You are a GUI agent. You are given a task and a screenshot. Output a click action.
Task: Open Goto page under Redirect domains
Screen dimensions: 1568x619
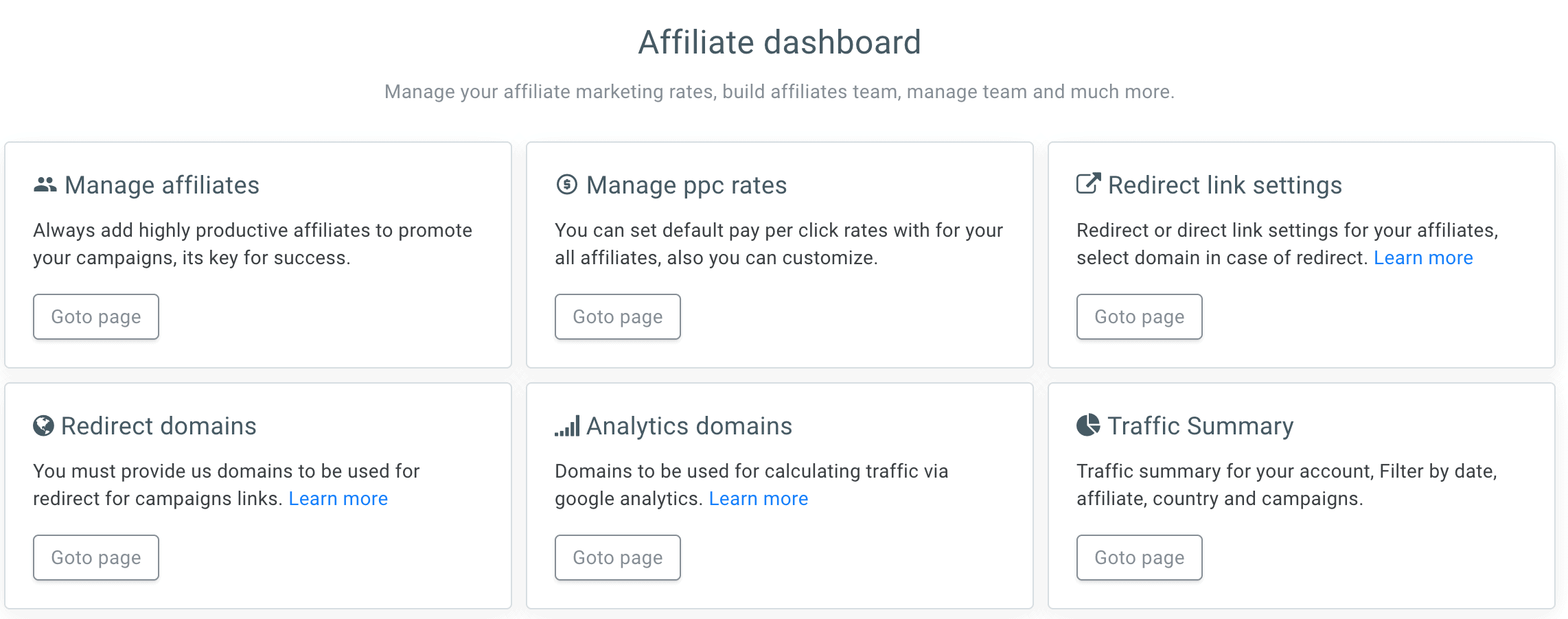[96, 557]
